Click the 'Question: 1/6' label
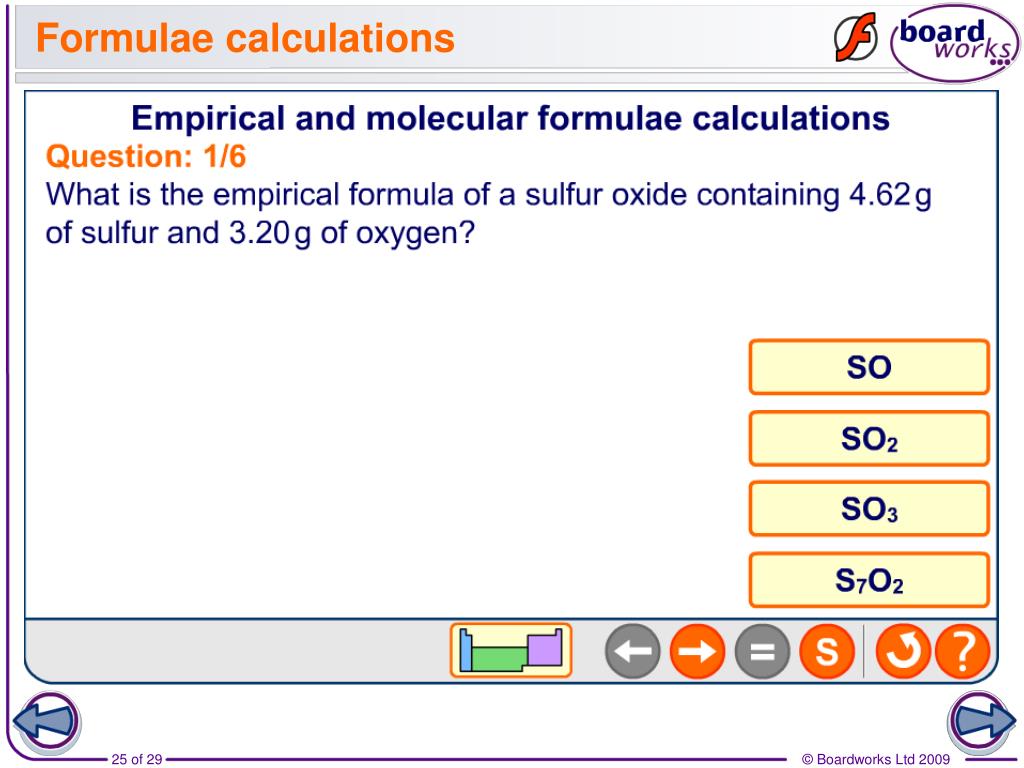 (x=146, y=156)
